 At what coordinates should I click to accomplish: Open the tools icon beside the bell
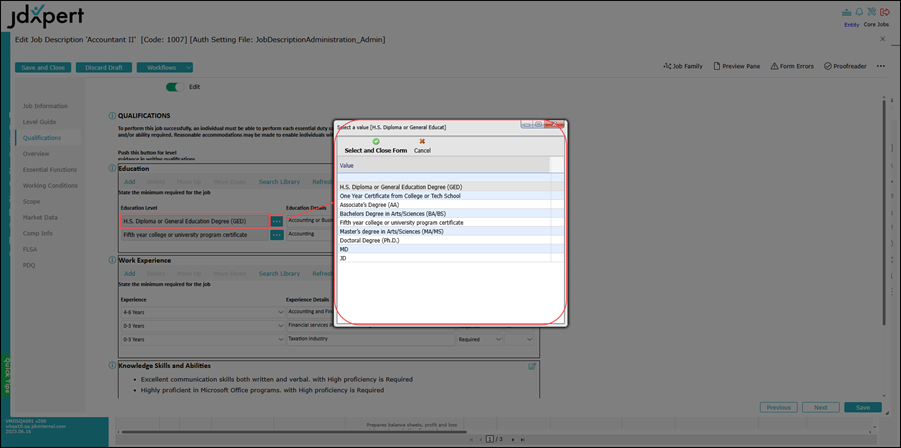click(x=872, y=11)
